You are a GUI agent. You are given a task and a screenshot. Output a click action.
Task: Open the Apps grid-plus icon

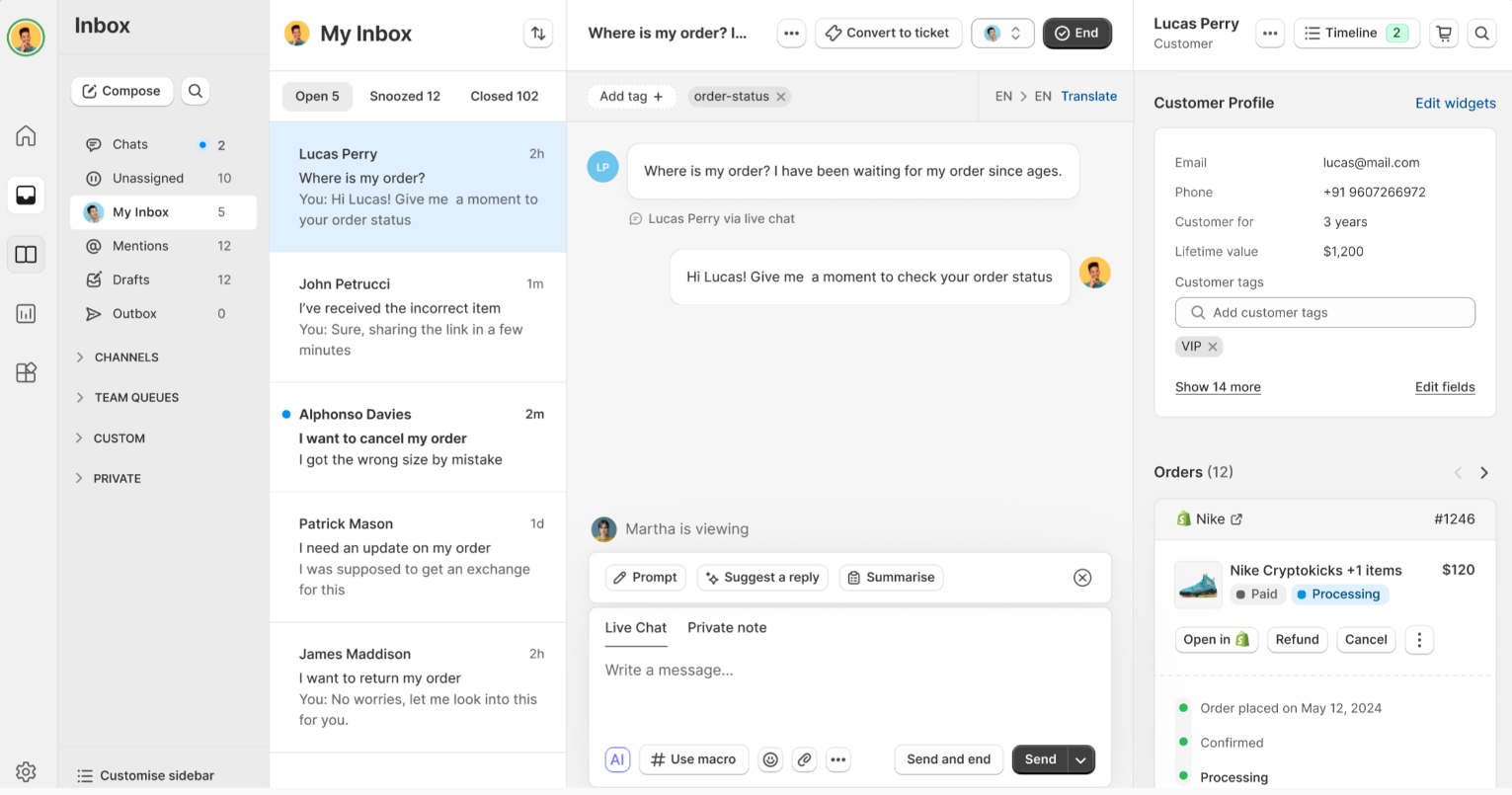[x=26, y=372]
